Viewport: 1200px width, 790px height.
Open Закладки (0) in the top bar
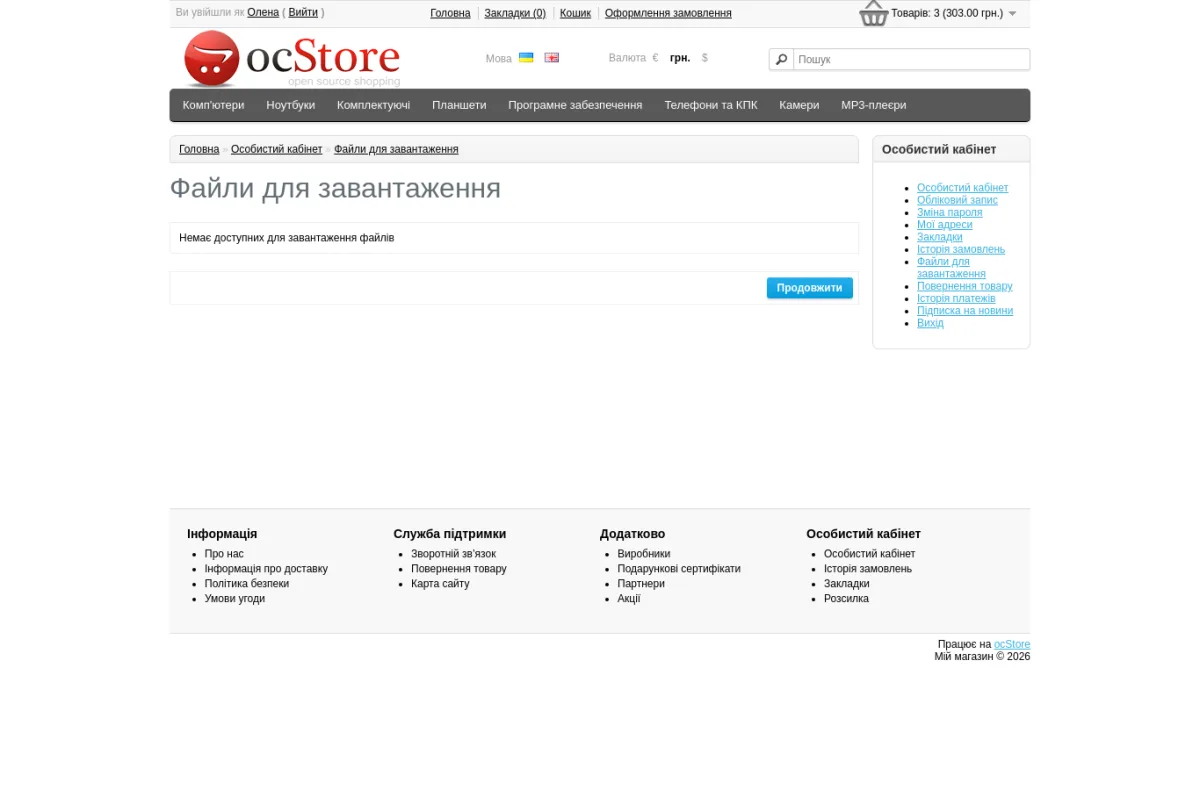tap(515, 13)
